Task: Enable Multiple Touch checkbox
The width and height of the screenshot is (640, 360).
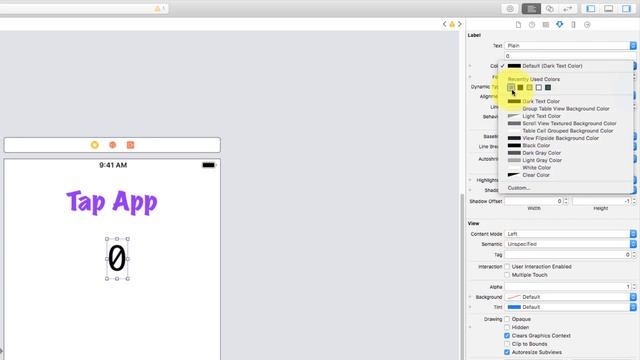Action: pyautogui.click(x=507, y=275)
